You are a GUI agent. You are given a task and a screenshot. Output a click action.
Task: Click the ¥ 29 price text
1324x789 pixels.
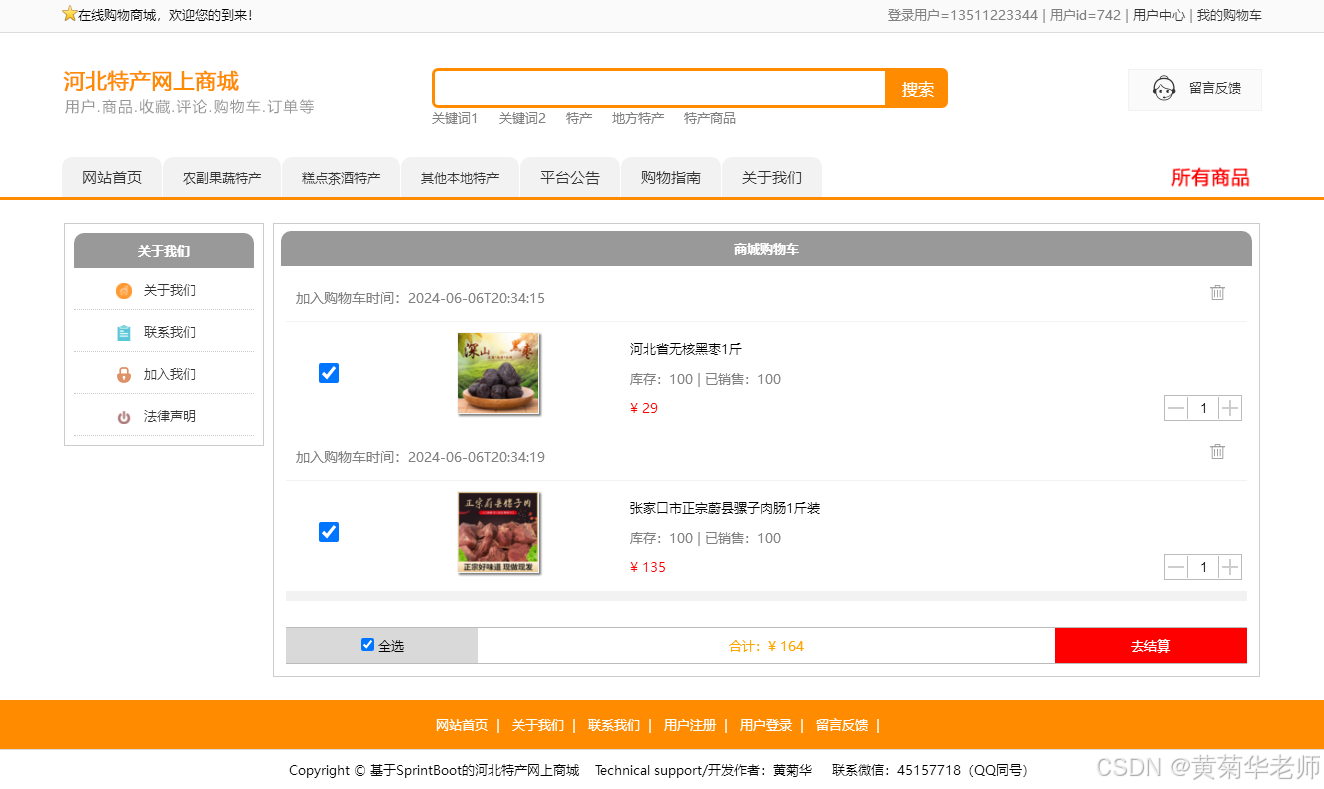pos(644,408)
